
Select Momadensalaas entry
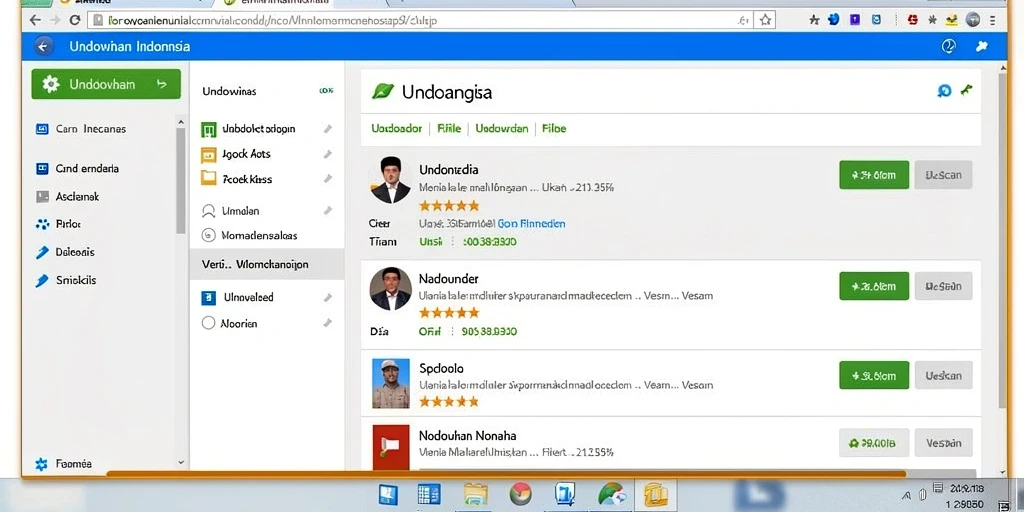click(x=249, y=235)
